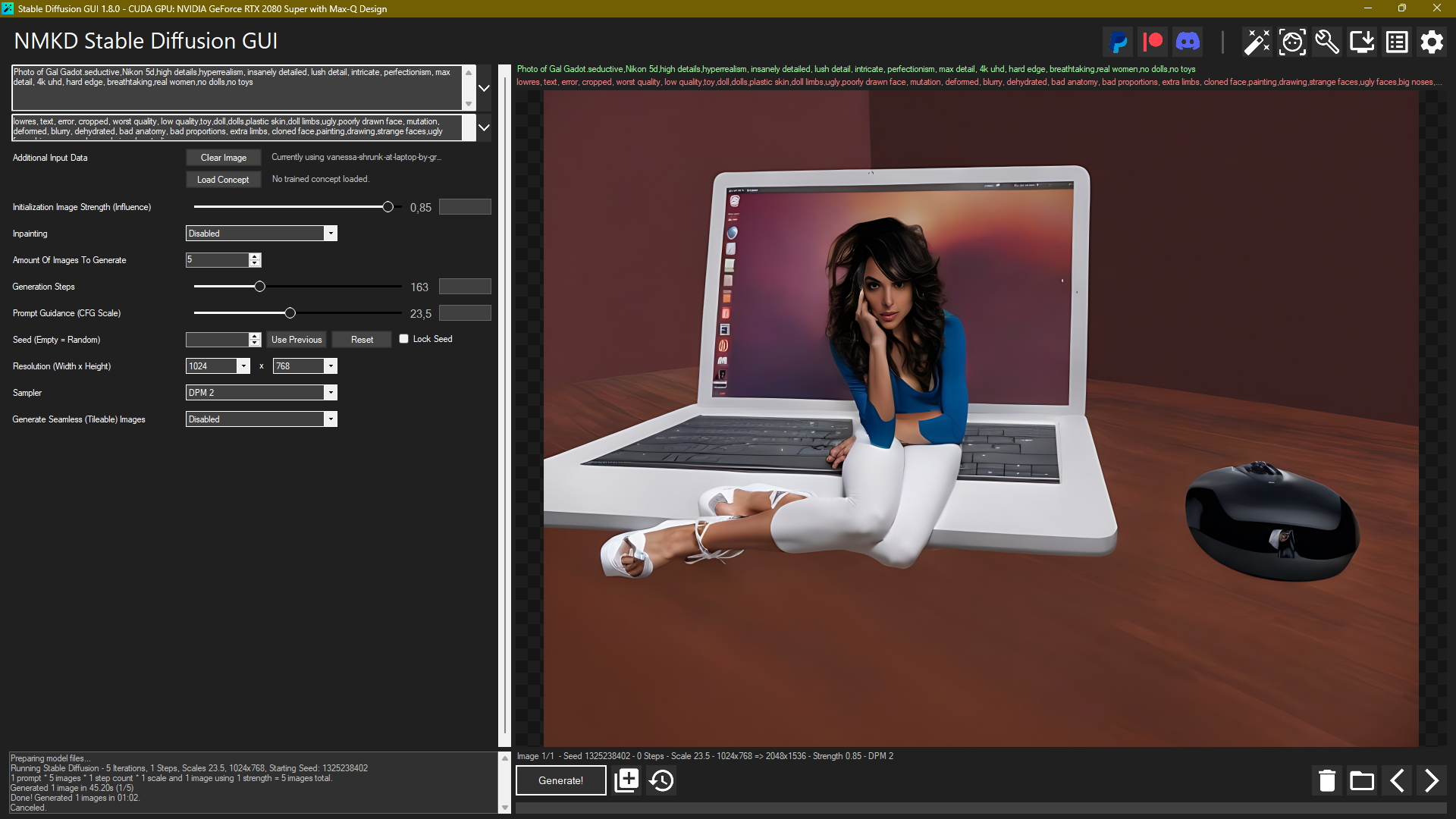Open the Sampler DPM 2 dropdown

(x=331, y=393)
